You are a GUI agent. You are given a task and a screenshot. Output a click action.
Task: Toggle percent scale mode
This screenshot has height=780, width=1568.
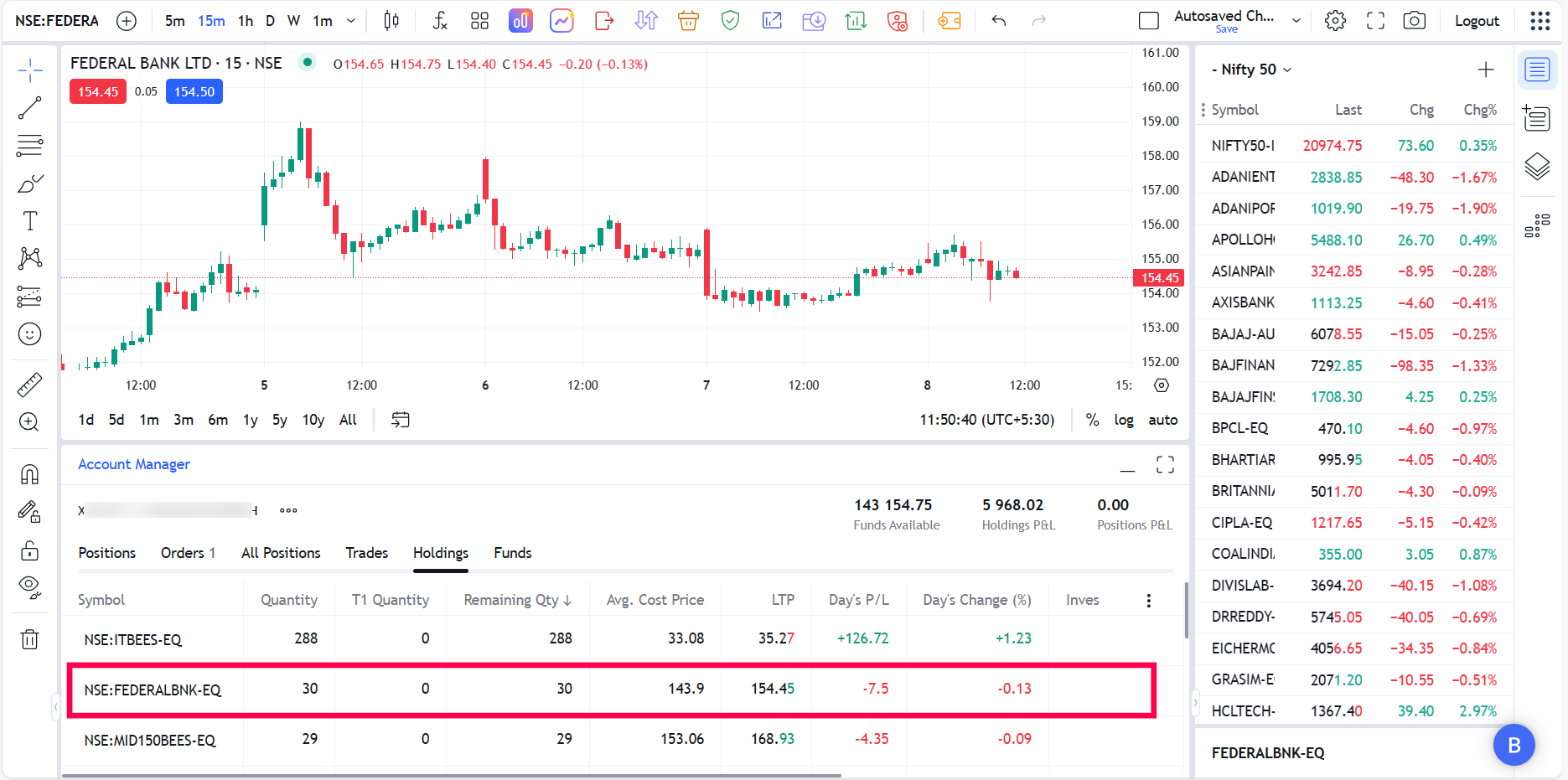click(x=1093, y=420)
